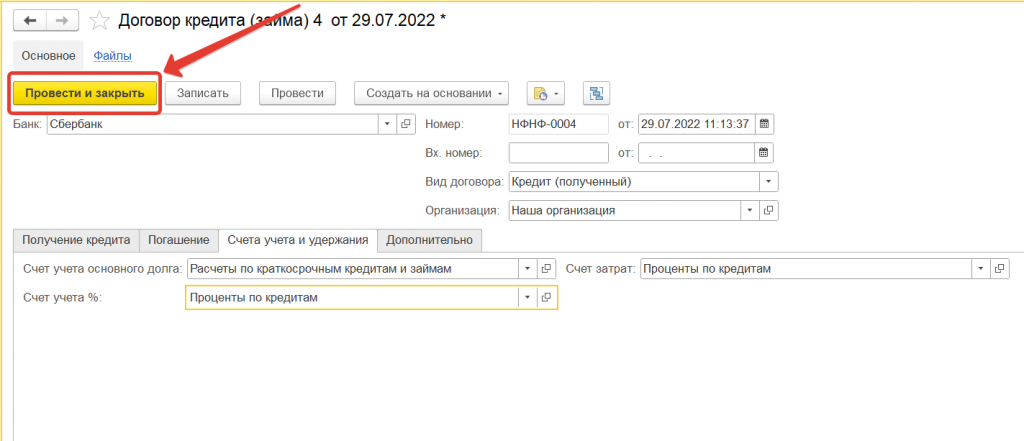Expand the Счет учета % dropdown
The height and width of the screenshot is (441, 1024).
click(527, 297)
